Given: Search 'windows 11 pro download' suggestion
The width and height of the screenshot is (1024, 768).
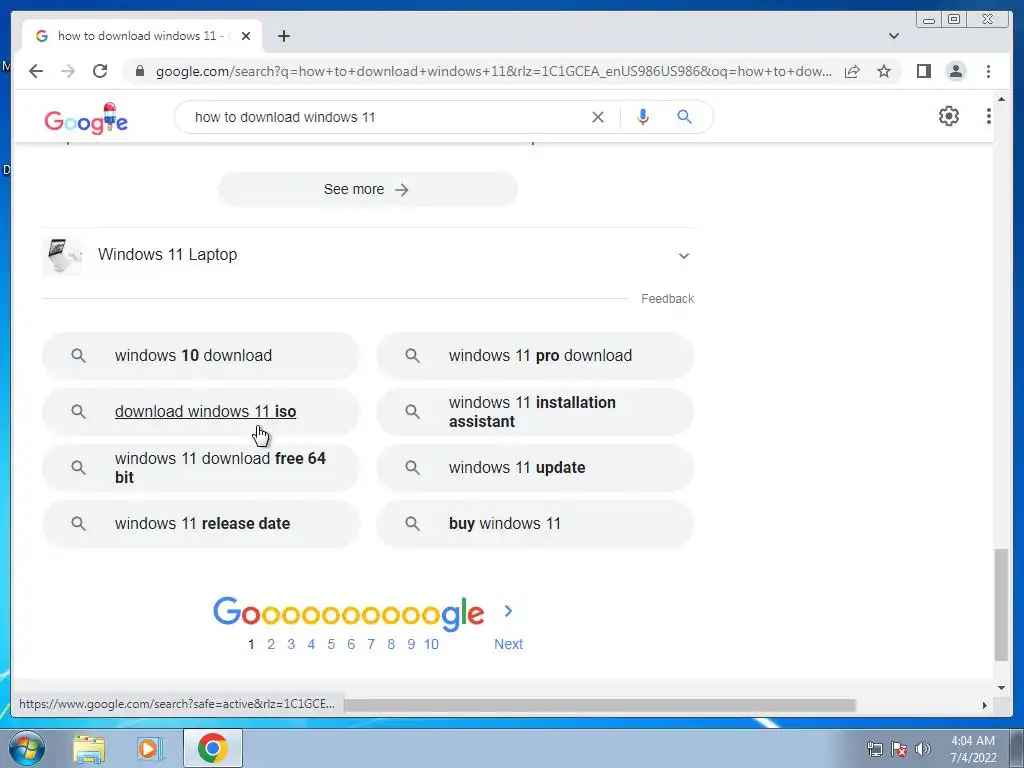Looking at the screenshot, I should [x=535, y=356].
